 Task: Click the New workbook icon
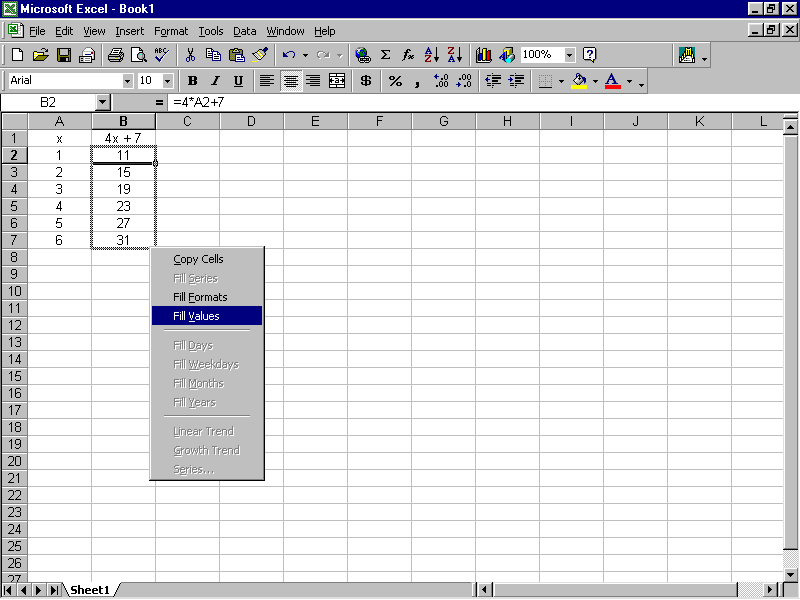[x=17, y=55]
